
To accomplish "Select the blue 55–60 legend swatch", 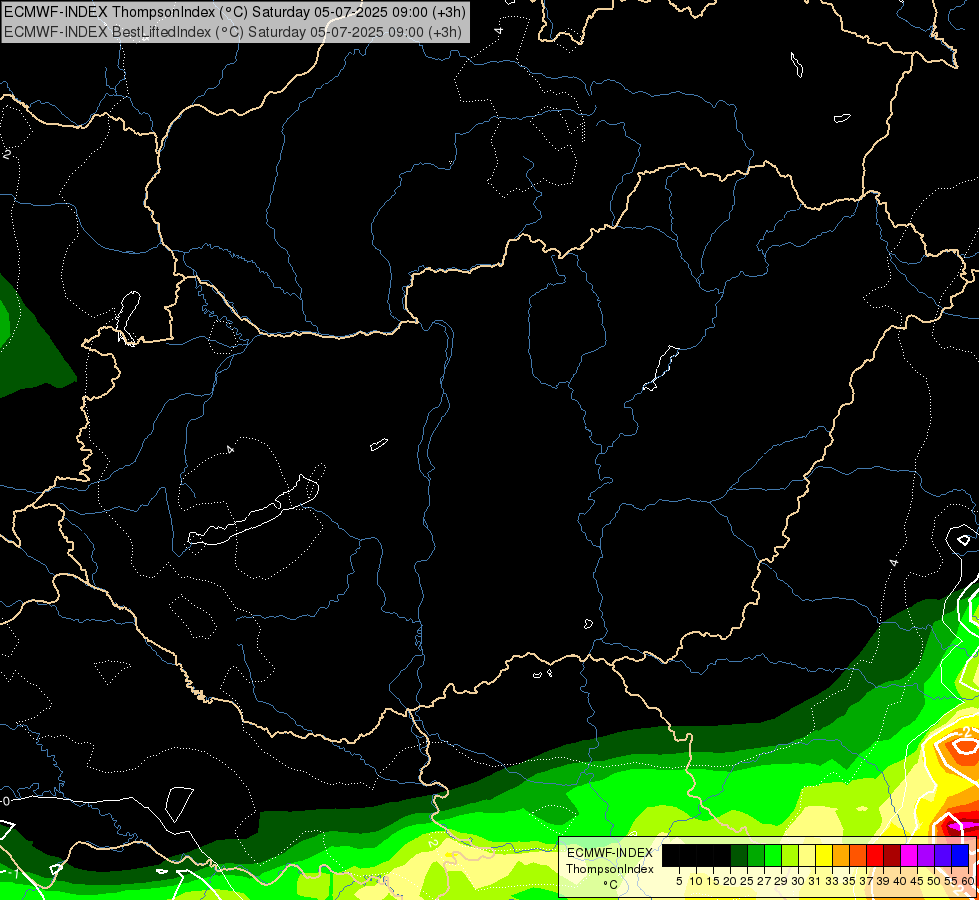I will coord(960,855).
